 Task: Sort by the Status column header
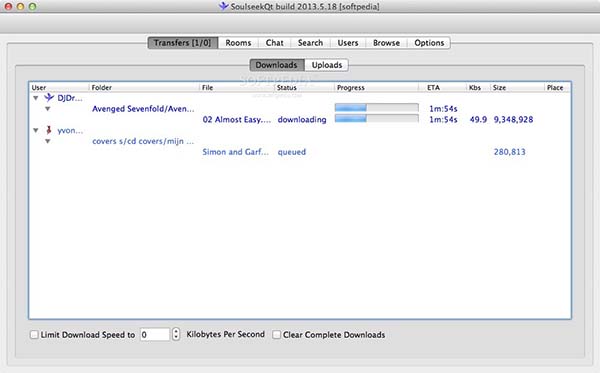(x=304, y=88)
